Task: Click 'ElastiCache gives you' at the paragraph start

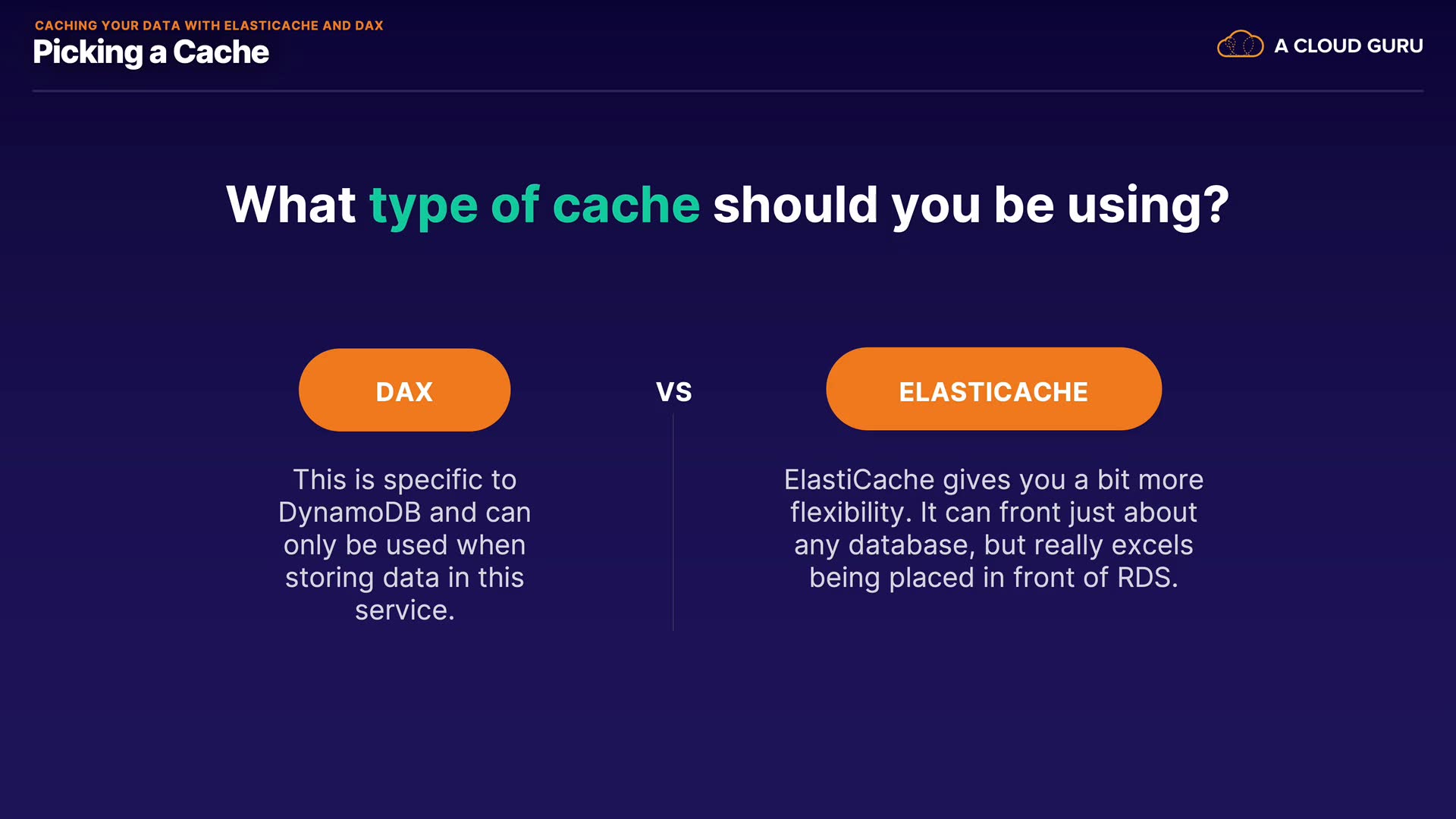Action: [x=924, y=480]
